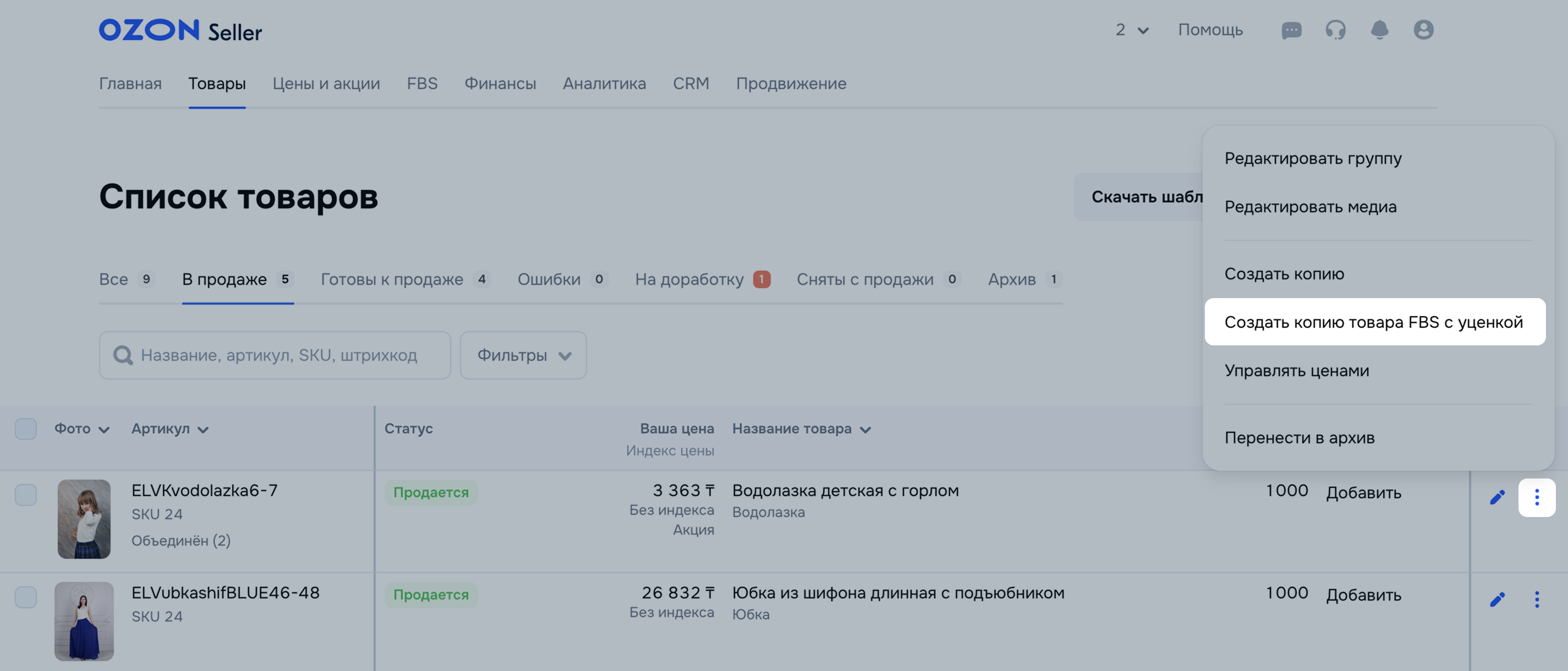Click the Скачать шаблон button
The image size is (1568, 671).
pyautogui.click(x=1139, y=197)
